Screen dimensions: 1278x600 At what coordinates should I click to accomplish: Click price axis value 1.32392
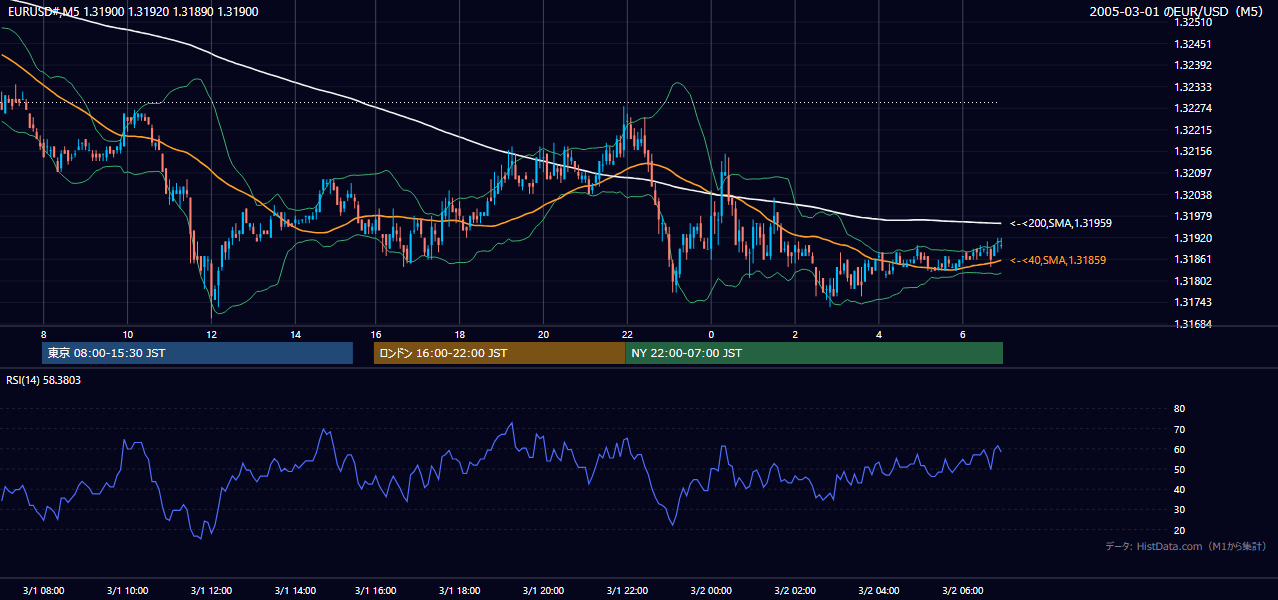coord(1192,65)
